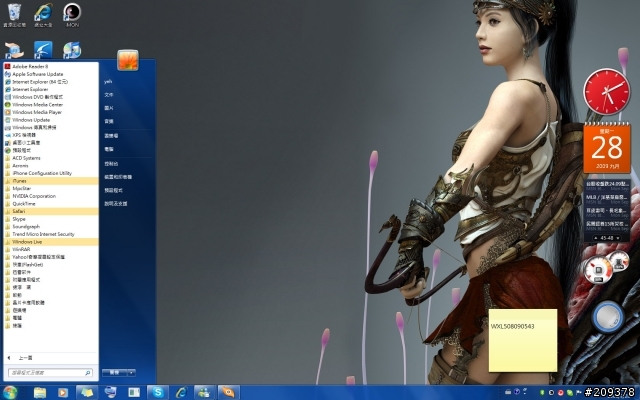Click the sticky note with WXL508090543
The height and width of the screenshot is (400, 640).
point(523,340)
